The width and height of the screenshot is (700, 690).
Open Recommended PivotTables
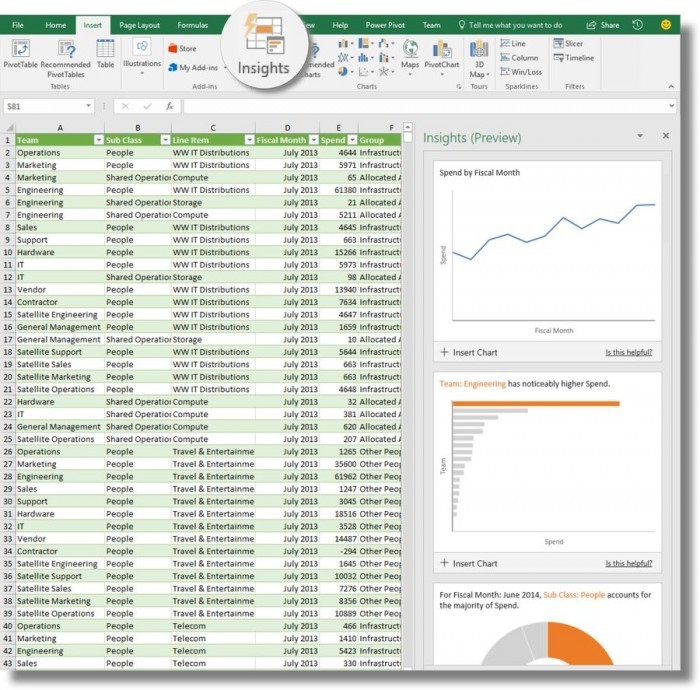[66, 50]
